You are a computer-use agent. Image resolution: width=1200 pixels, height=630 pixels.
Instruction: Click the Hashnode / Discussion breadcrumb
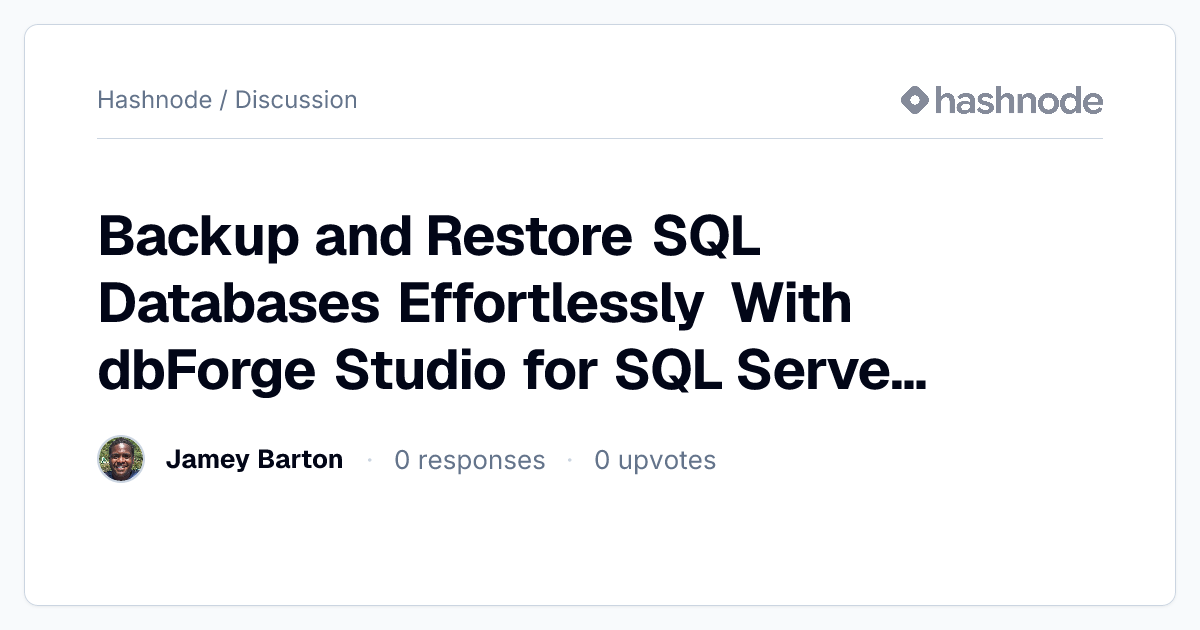pos(227,100)
